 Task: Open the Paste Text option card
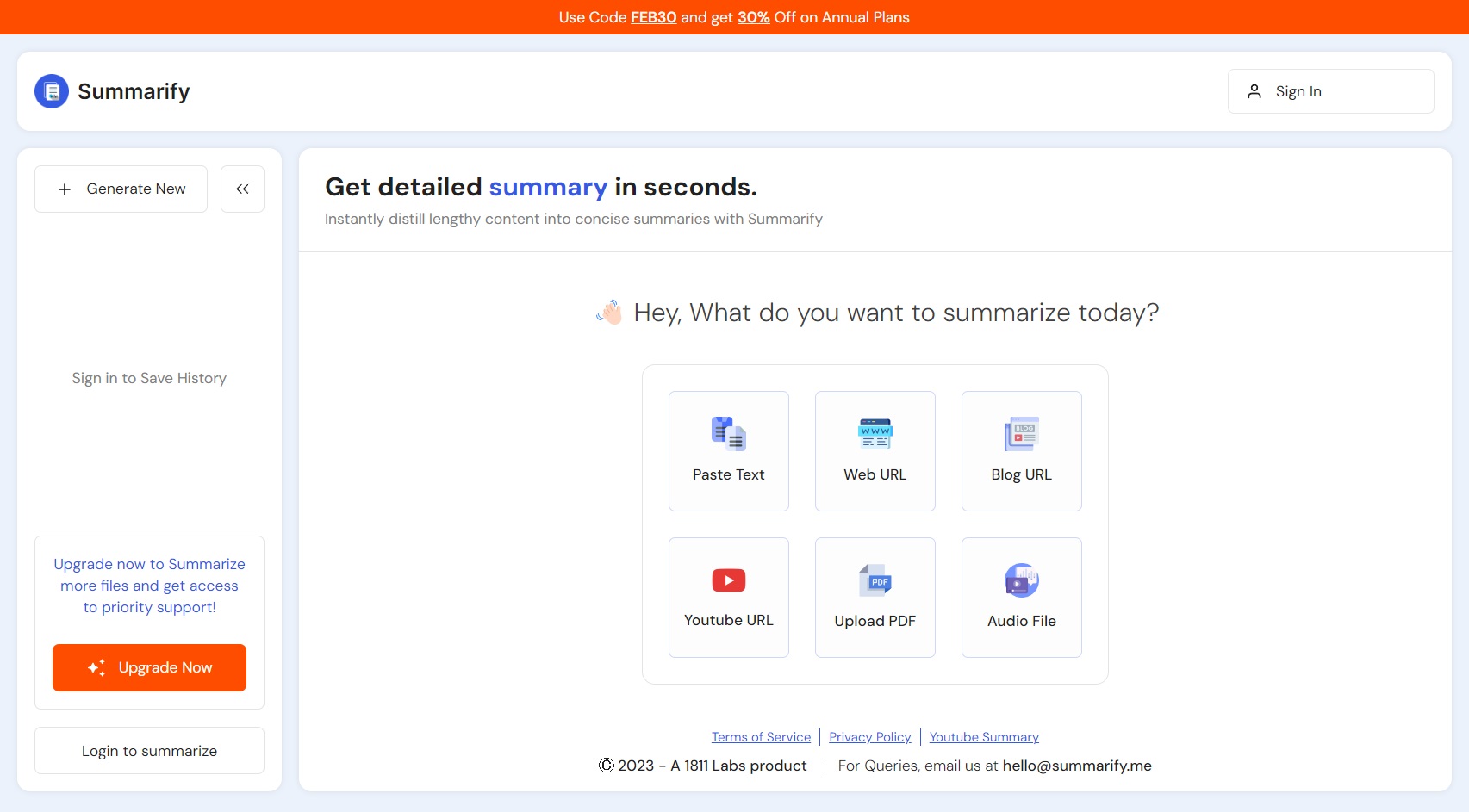tap(729, 451)
